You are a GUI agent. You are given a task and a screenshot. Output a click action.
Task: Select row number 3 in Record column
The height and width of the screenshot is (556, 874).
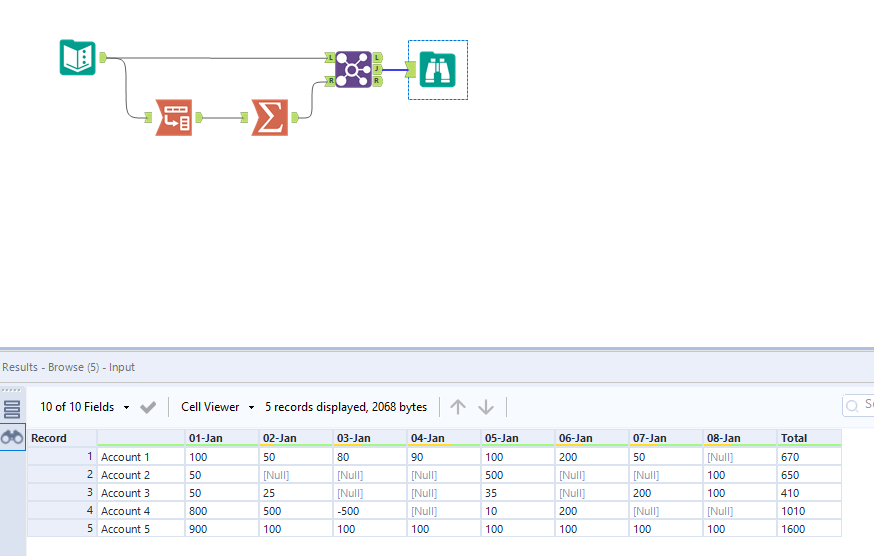pyautogui.click(x=62, y=492)
